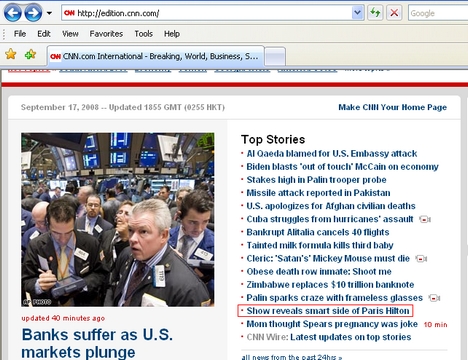Open Show reveals smart side of Paris Hilton

click(x=328, y=311)
